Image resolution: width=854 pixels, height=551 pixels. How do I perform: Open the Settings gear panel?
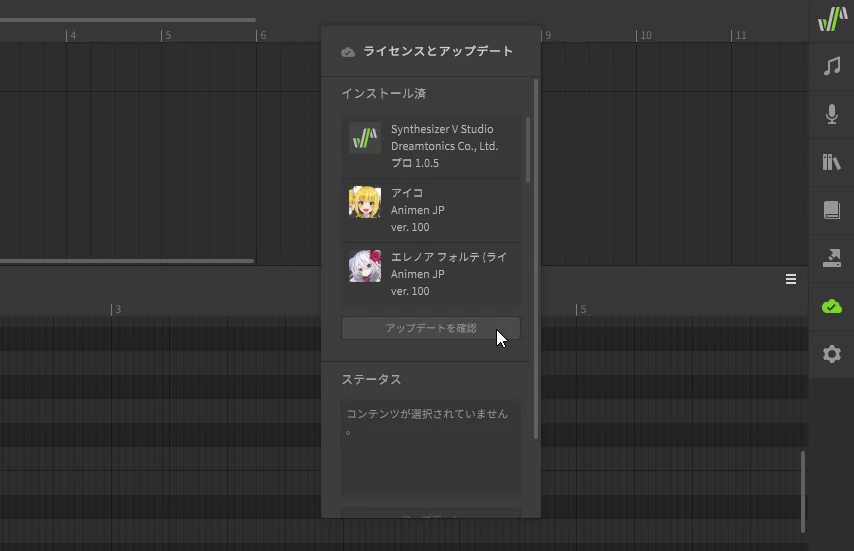tap(832, 354)
